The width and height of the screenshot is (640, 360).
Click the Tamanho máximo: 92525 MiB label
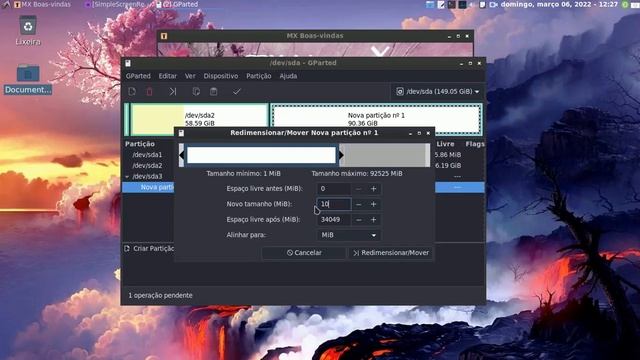coord(357,173)
